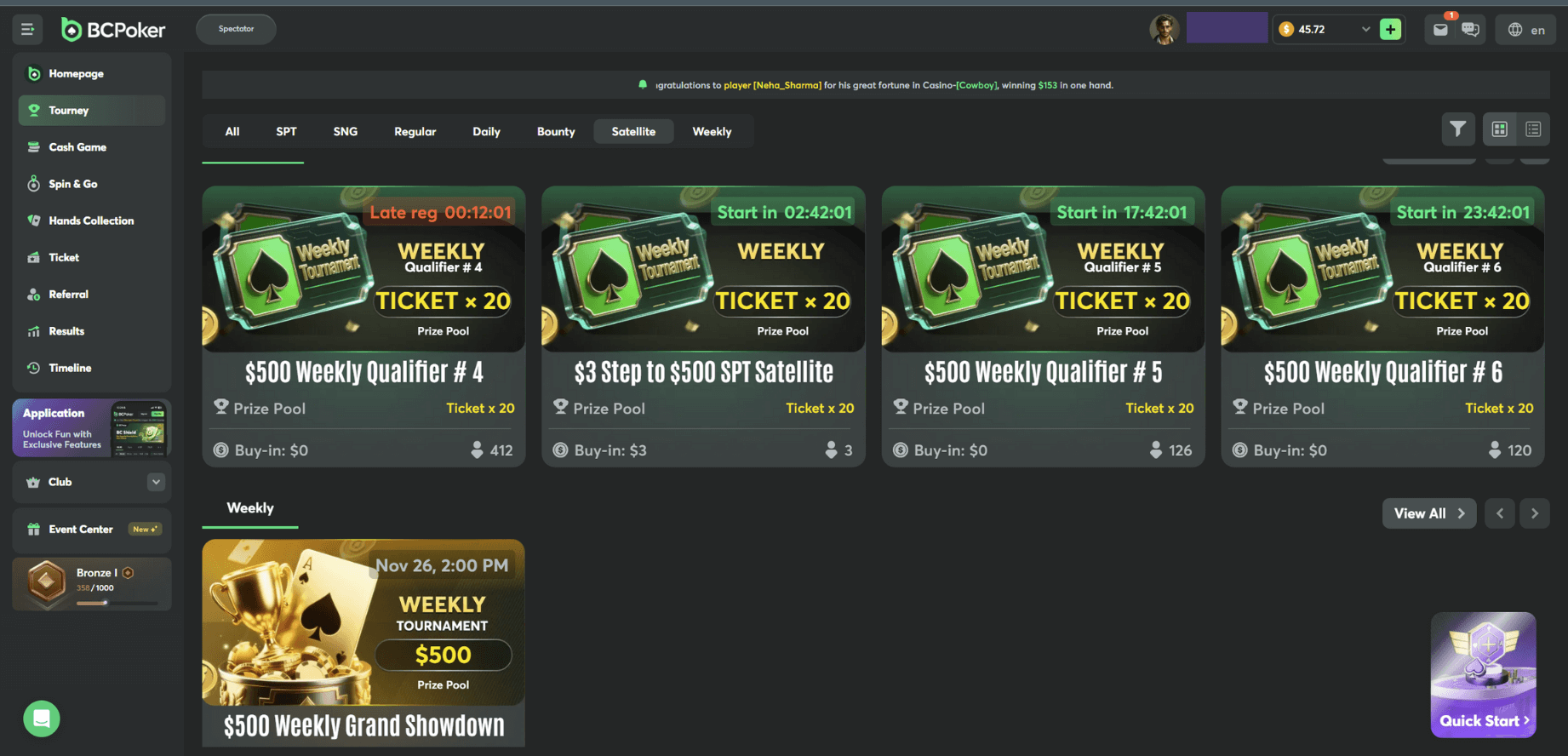Click the tournament filter funnel icon
The height and width of the screenshot is (756, 1568).
(1457, 129)
